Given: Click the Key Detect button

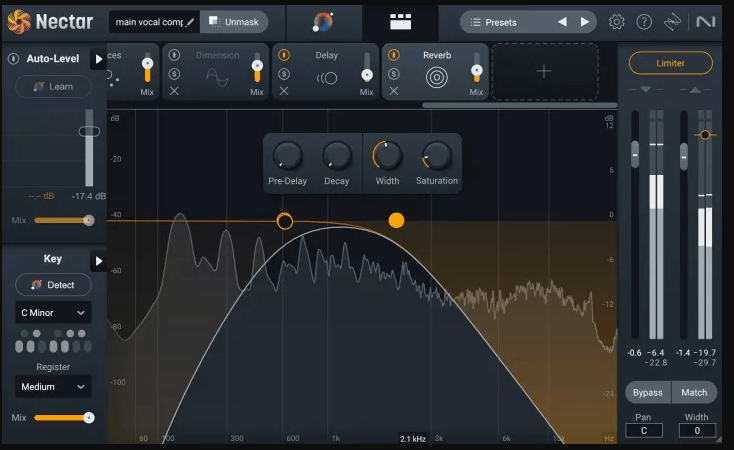Looking at the screenshot, I should [x=53, y=285].
